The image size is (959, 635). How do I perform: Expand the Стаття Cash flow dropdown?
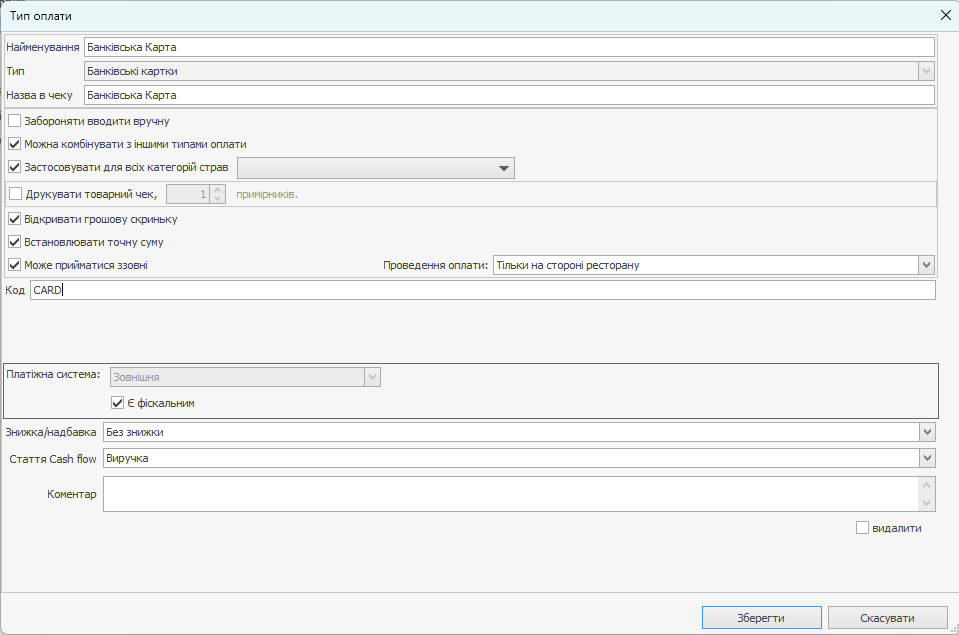(x=926, y=457)
